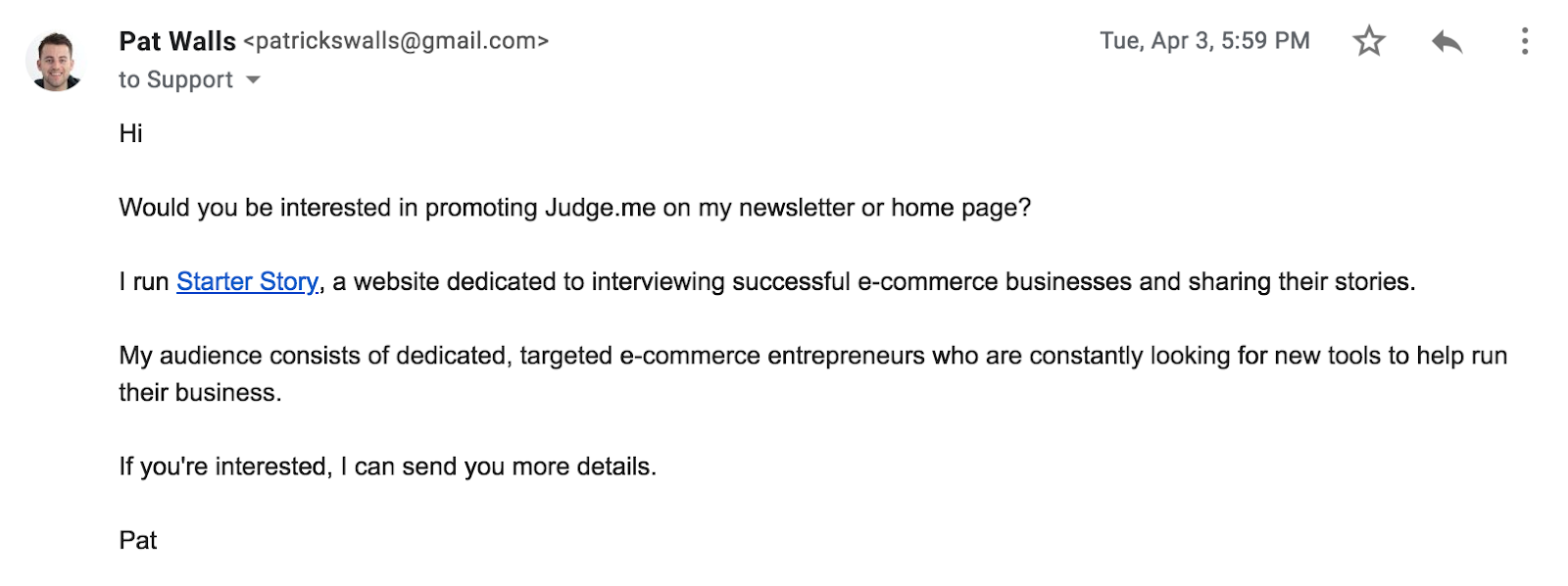This screenshot has height=586, width=1568.
Task: Click the reply arrow icon
Action: click(1446, 41)
